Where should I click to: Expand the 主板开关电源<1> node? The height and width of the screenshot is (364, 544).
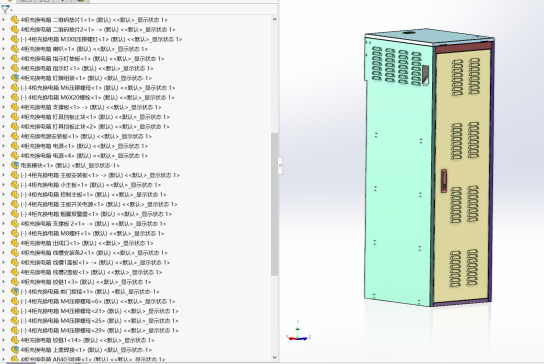[3, 204]
